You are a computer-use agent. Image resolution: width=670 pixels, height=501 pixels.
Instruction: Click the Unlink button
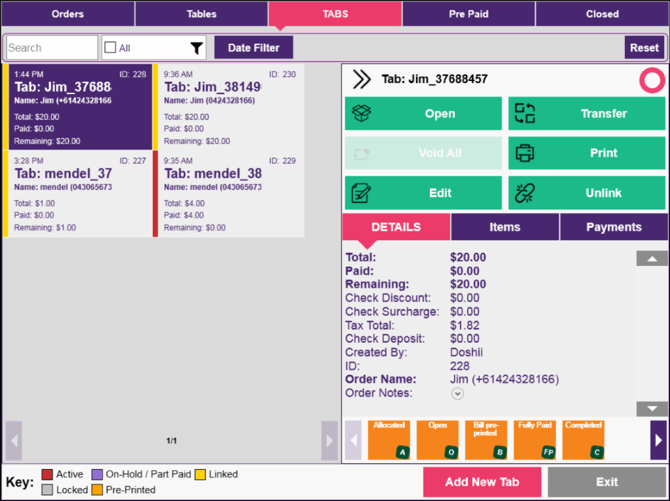[x=587, y=193]
